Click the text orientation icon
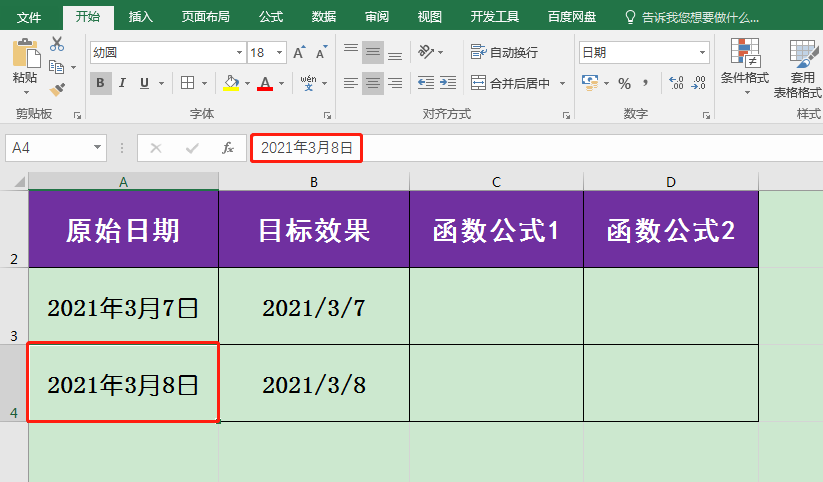This screenshot has width=823, height=482. tap(426, 51)
